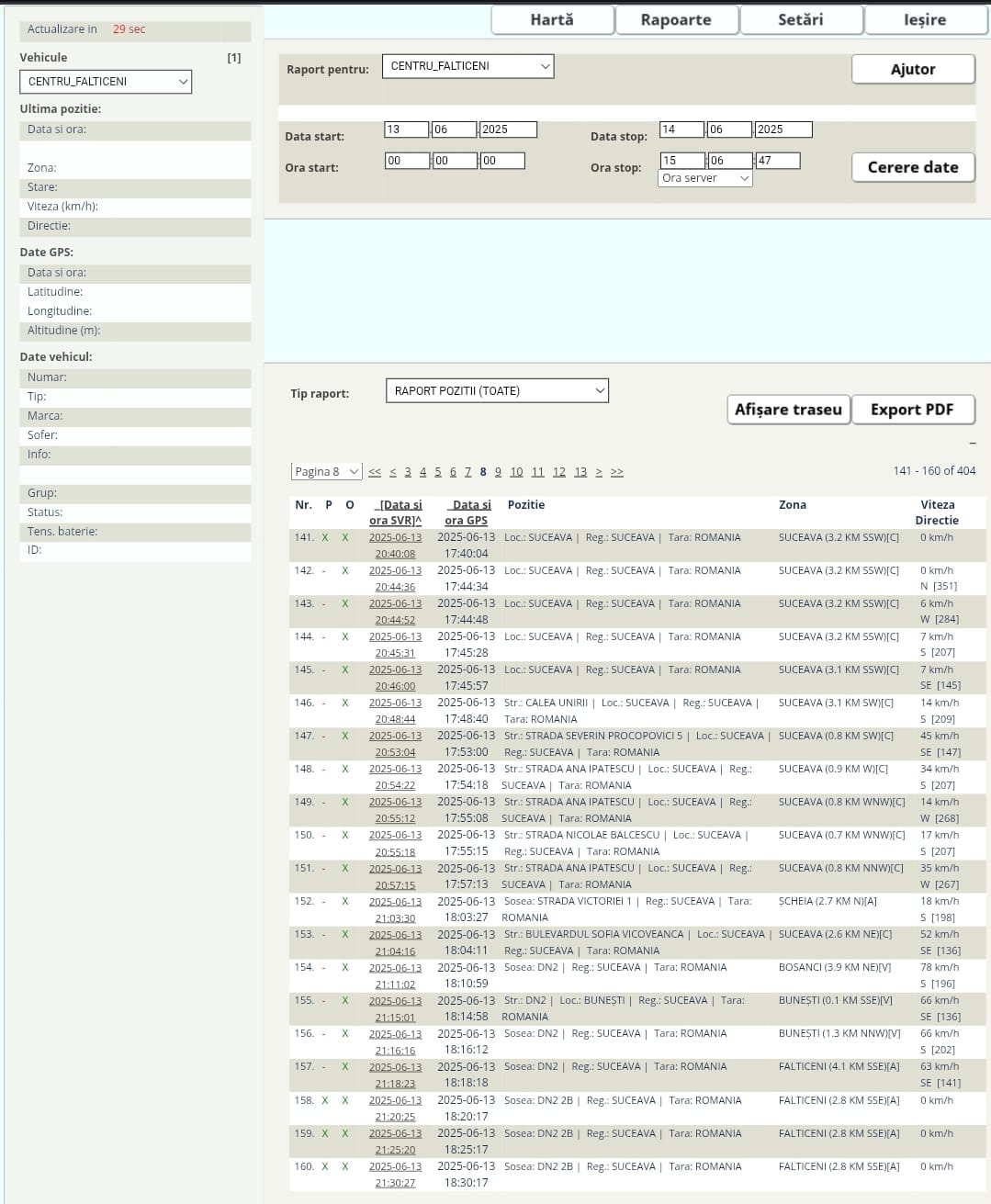This screenshot has width=991, height=1204.
Task: Open the Ora server timezone dropdown
Action: pos(704,178)
